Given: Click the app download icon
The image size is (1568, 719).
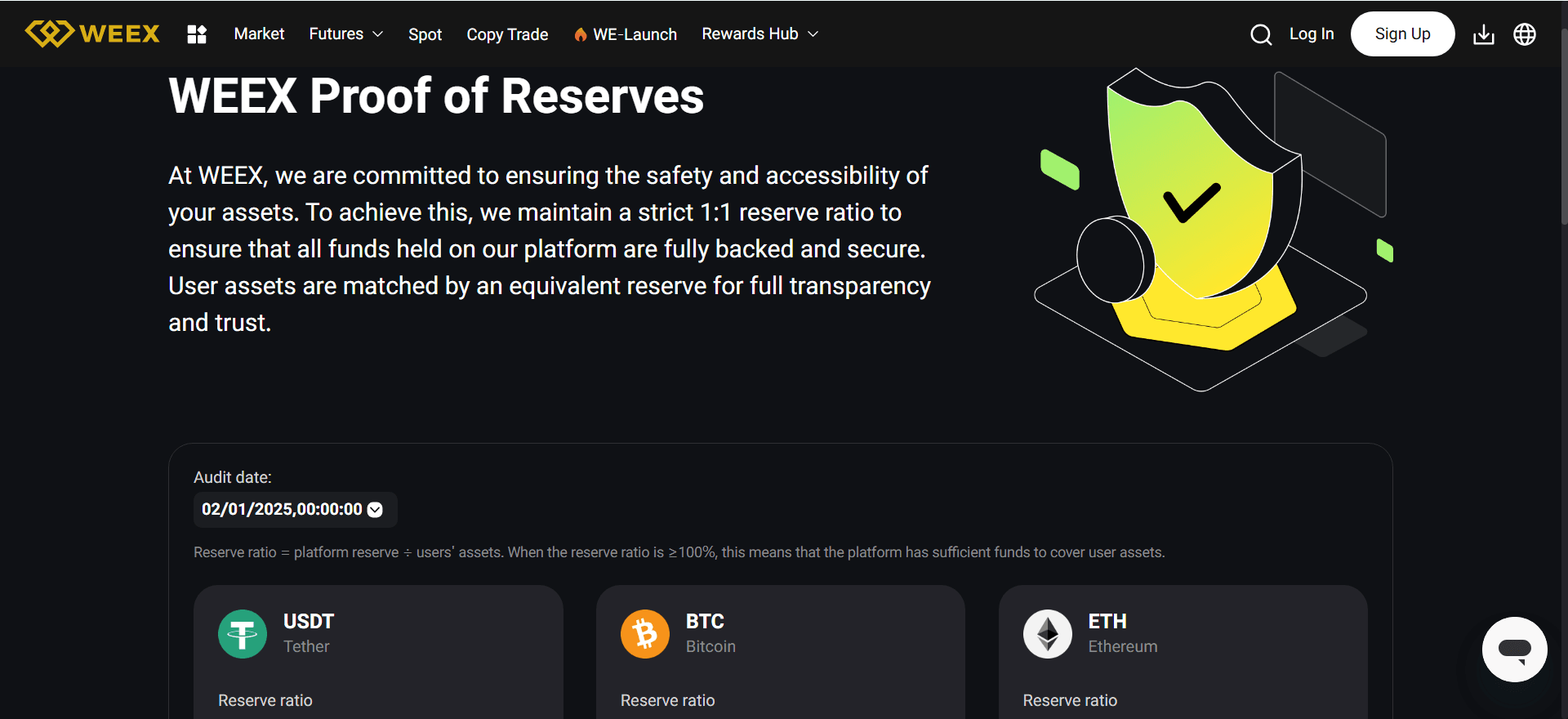Looking at the screenshot, I should tap(1484, 34).
